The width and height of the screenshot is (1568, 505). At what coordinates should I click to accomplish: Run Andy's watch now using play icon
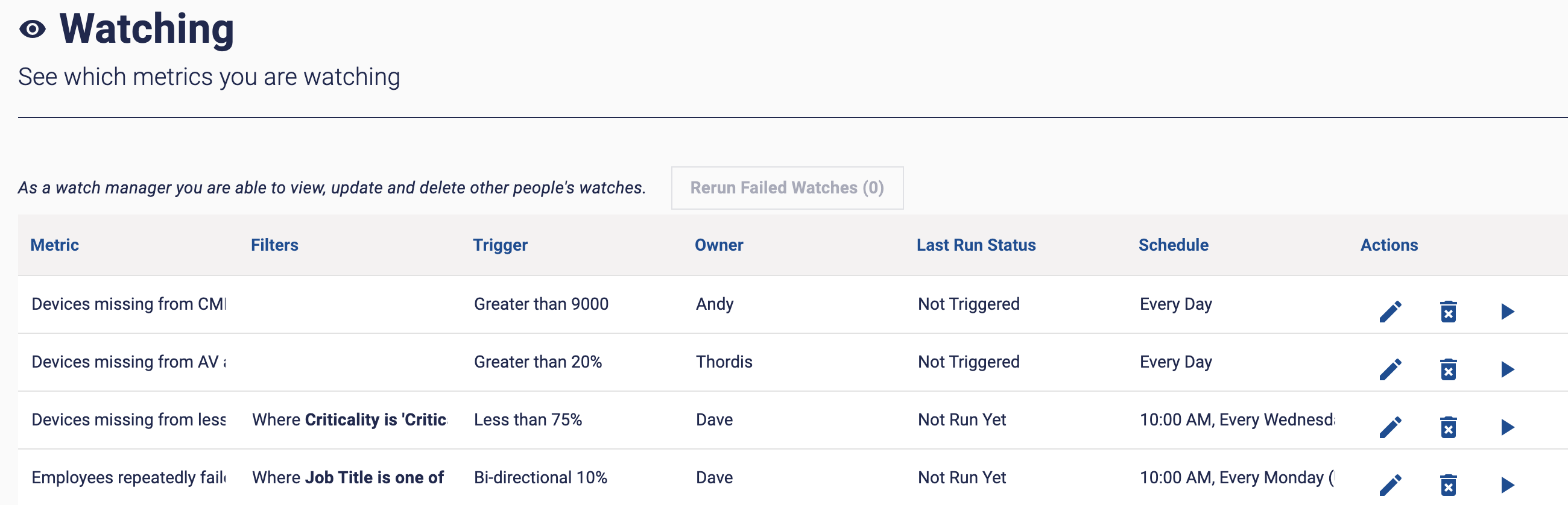(x=1507, y=312)
